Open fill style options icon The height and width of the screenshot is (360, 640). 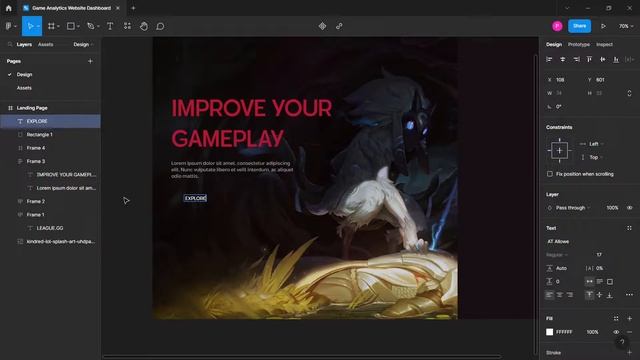pyautogui.click(x=616, y=318)
